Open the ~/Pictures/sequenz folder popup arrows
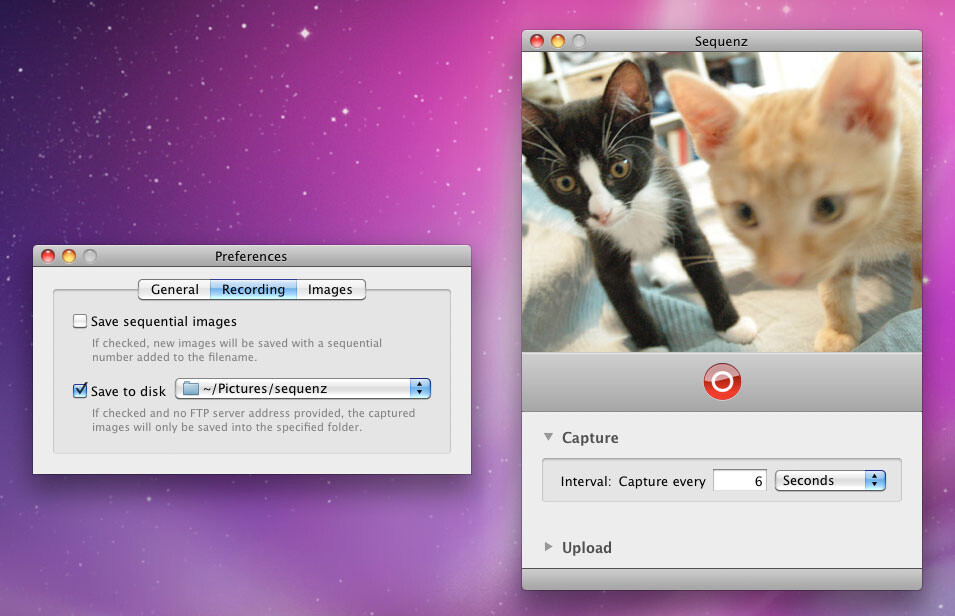Screen dimensions: 955x616 pyautogui.click(x=420, y=389)
